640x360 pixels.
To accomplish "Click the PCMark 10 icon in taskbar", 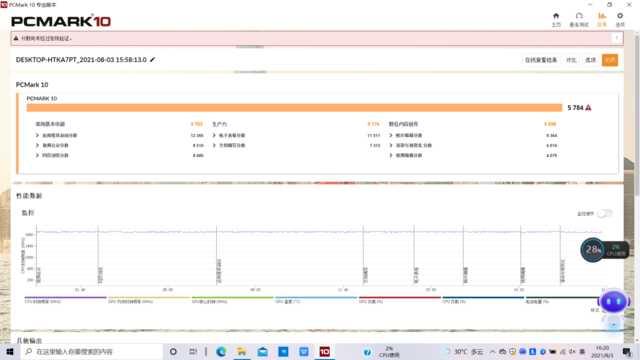I will [x=324, y=351].
